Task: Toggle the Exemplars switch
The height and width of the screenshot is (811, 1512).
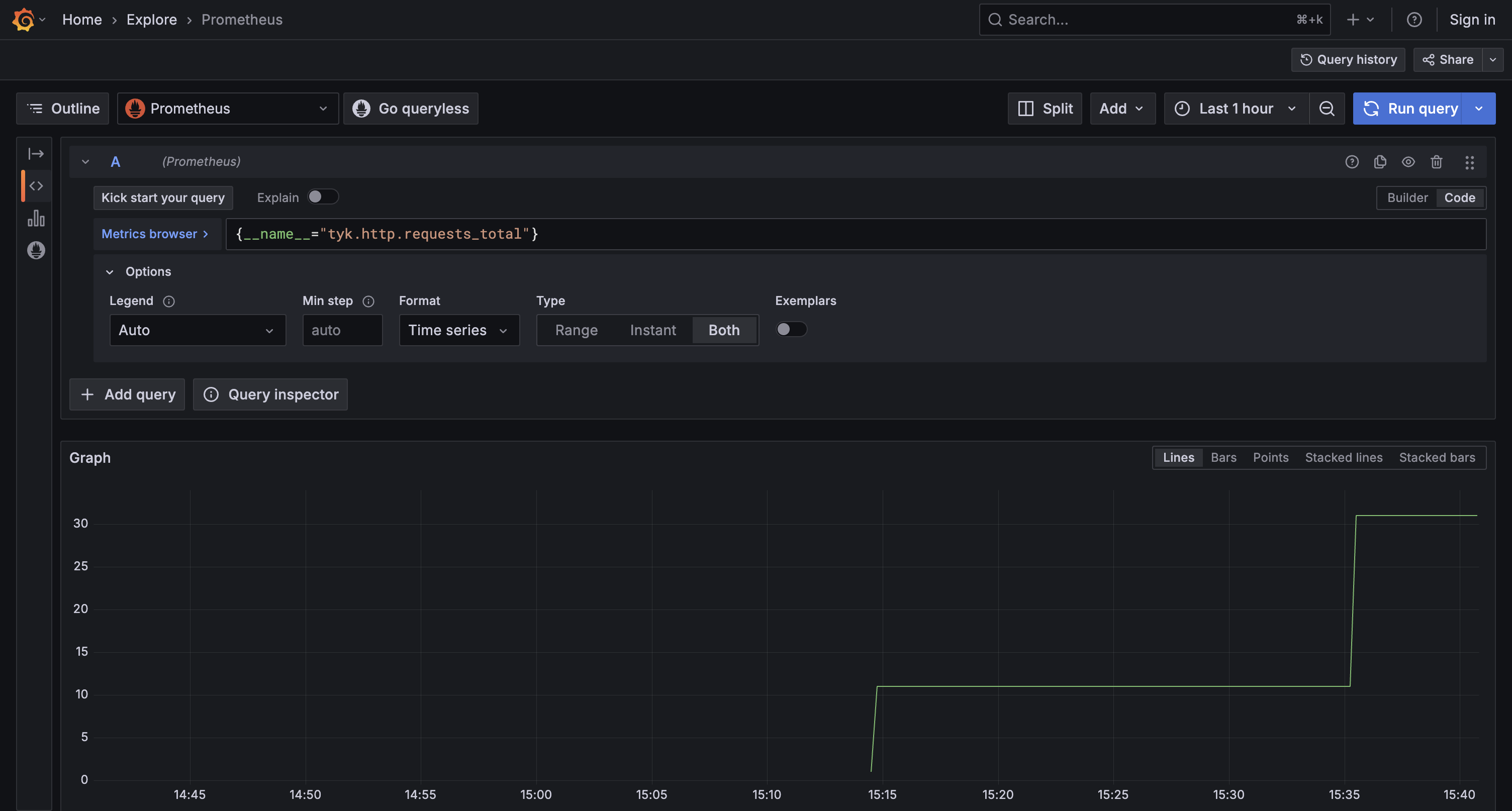Action: (791, 329)
